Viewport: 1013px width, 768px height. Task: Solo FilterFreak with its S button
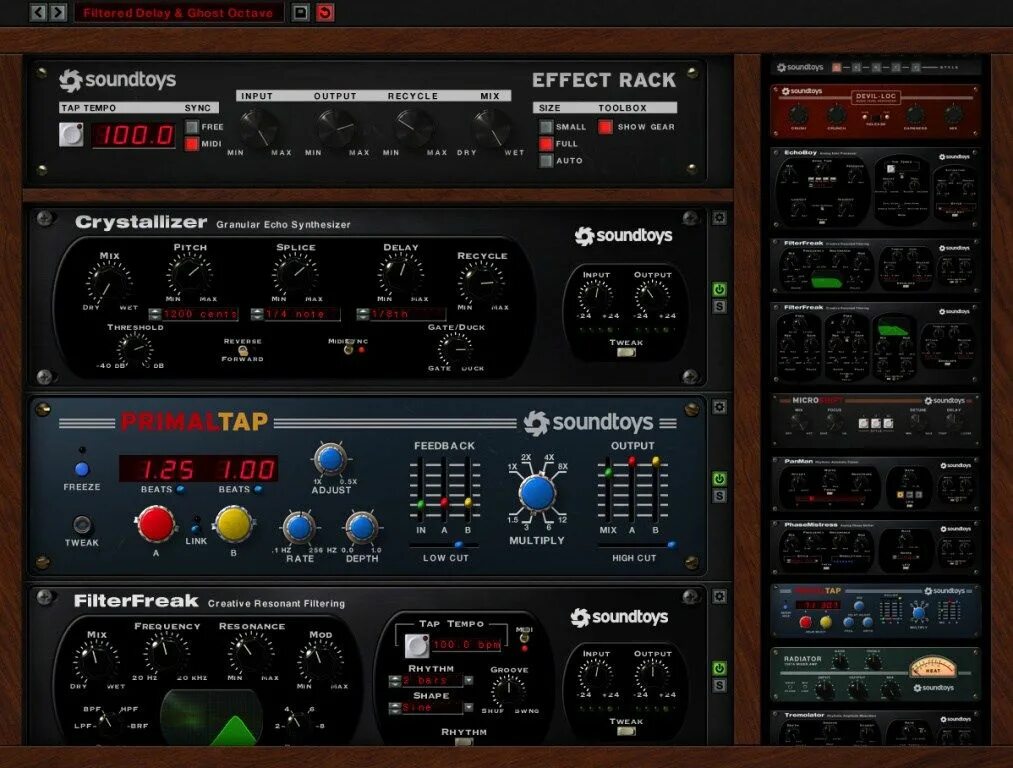click(719, 686)
